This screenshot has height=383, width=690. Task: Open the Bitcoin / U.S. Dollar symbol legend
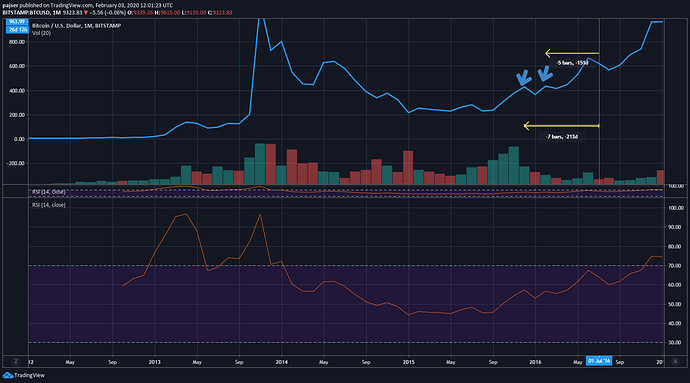77,26
